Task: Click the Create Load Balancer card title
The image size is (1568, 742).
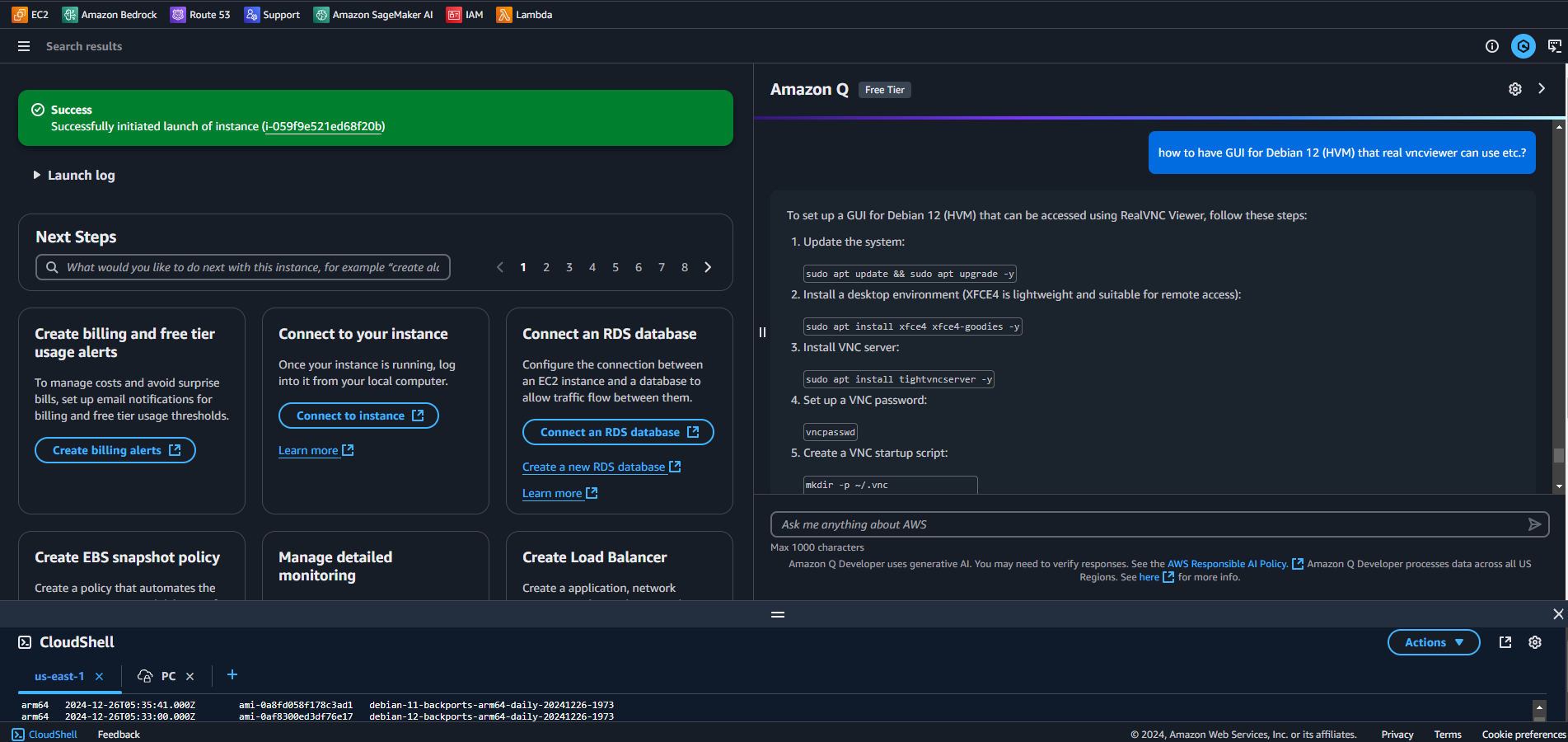Action: click(x=595, y=557)
